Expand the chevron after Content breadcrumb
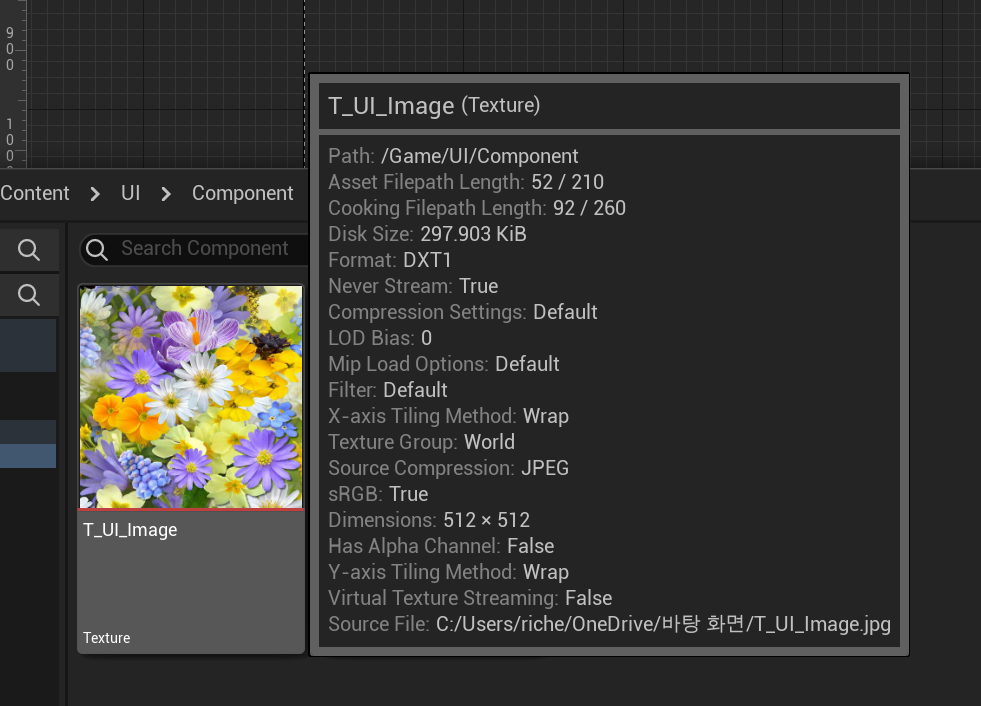The height and width of the screenshot is (706, 981). click(95, 194)
